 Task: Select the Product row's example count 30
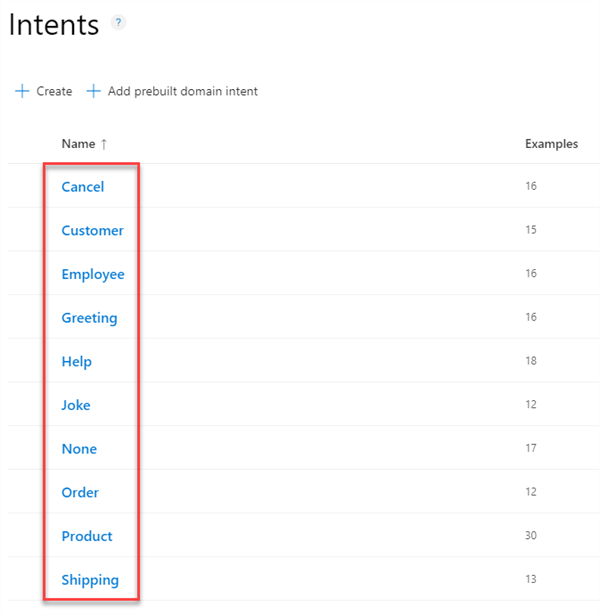tap(531, 535)
